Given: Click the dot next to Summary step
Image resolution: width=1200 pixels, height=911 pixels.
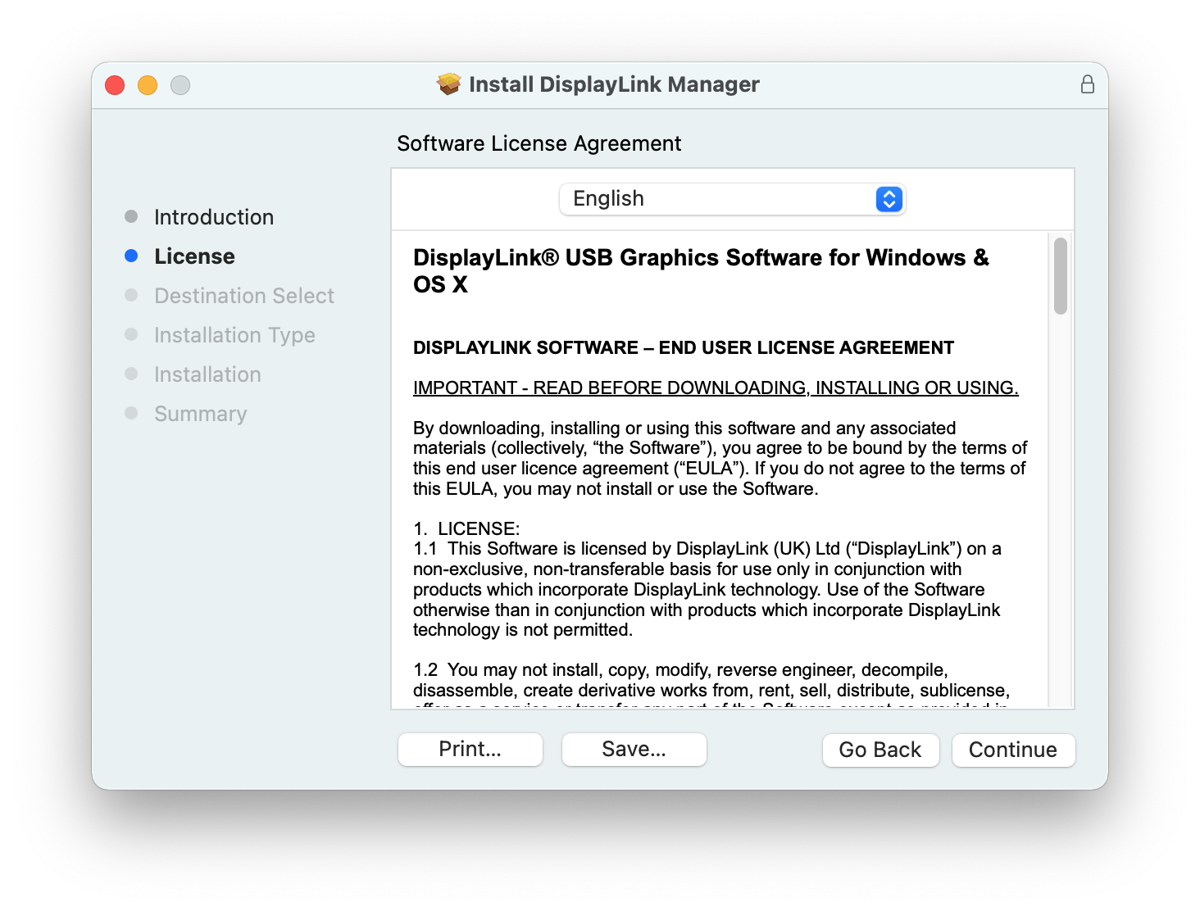Looking at the screenshot, I should (131, 412).
